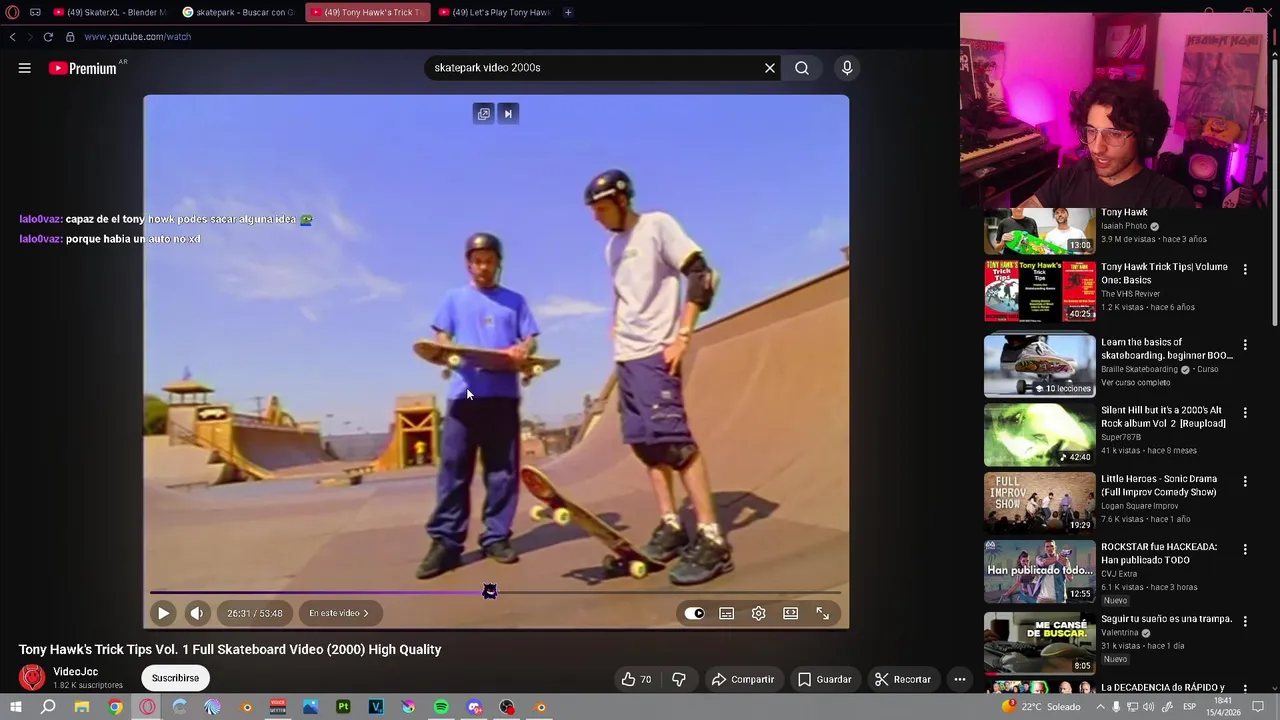This screenshot has width=1280, height=720.
Task: Subscribe with the Suscribirse button
Action: 175,678
